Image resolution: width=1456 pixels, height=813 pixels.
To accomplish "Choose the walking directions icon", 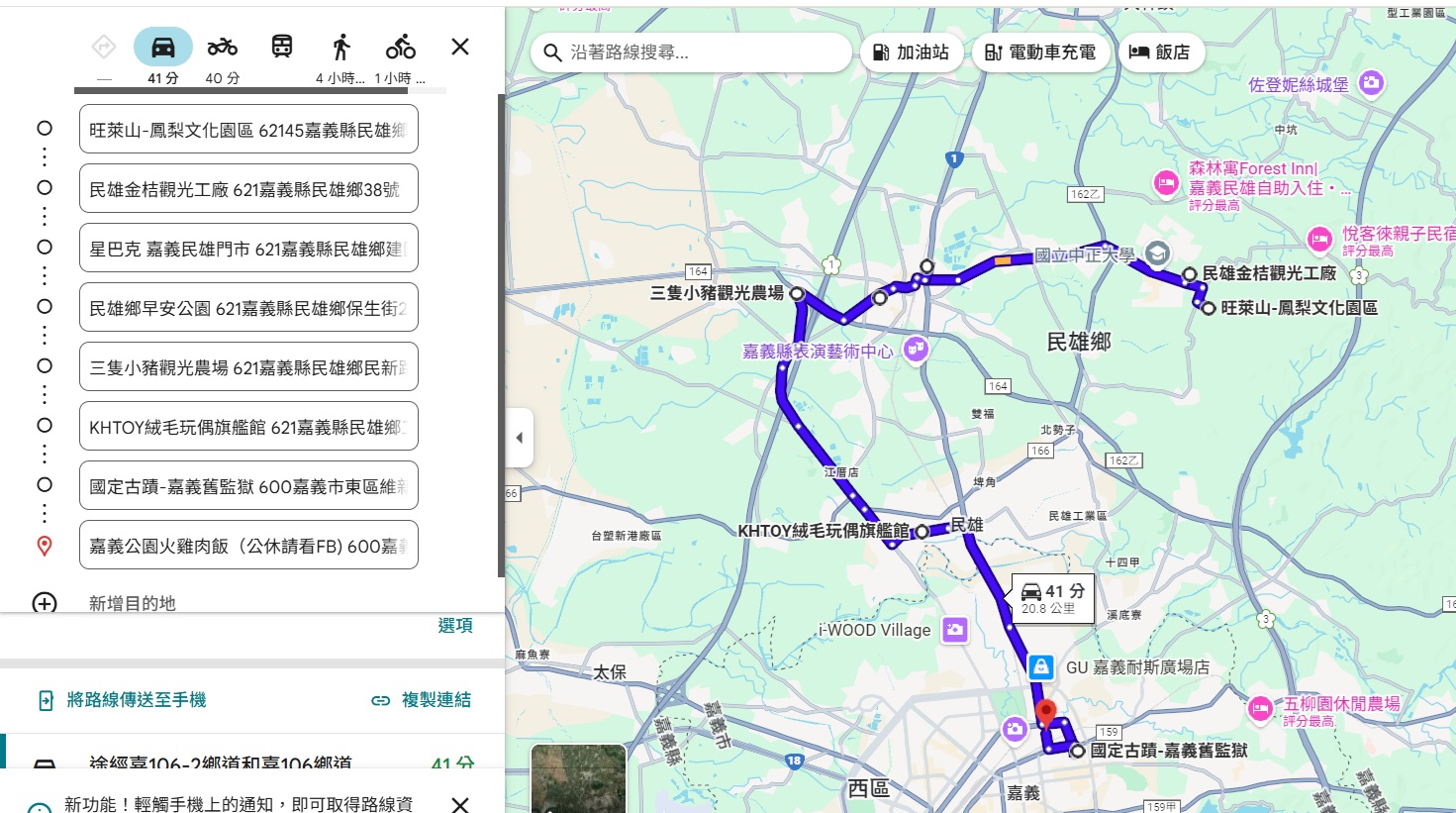I will click(339, 46).
